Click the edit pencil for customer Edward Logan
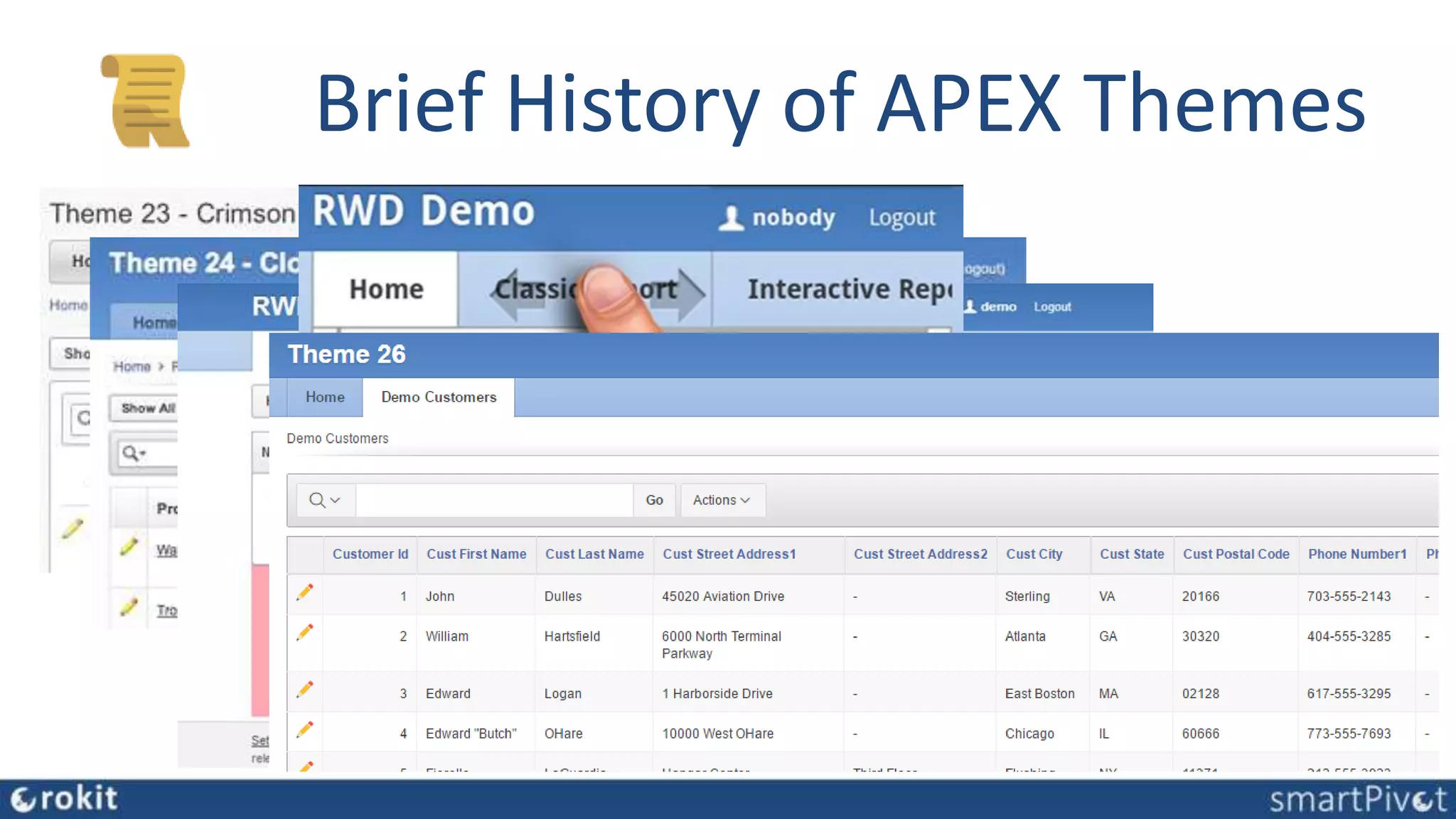Screen dimensions: 1456x819 (305, 689)
